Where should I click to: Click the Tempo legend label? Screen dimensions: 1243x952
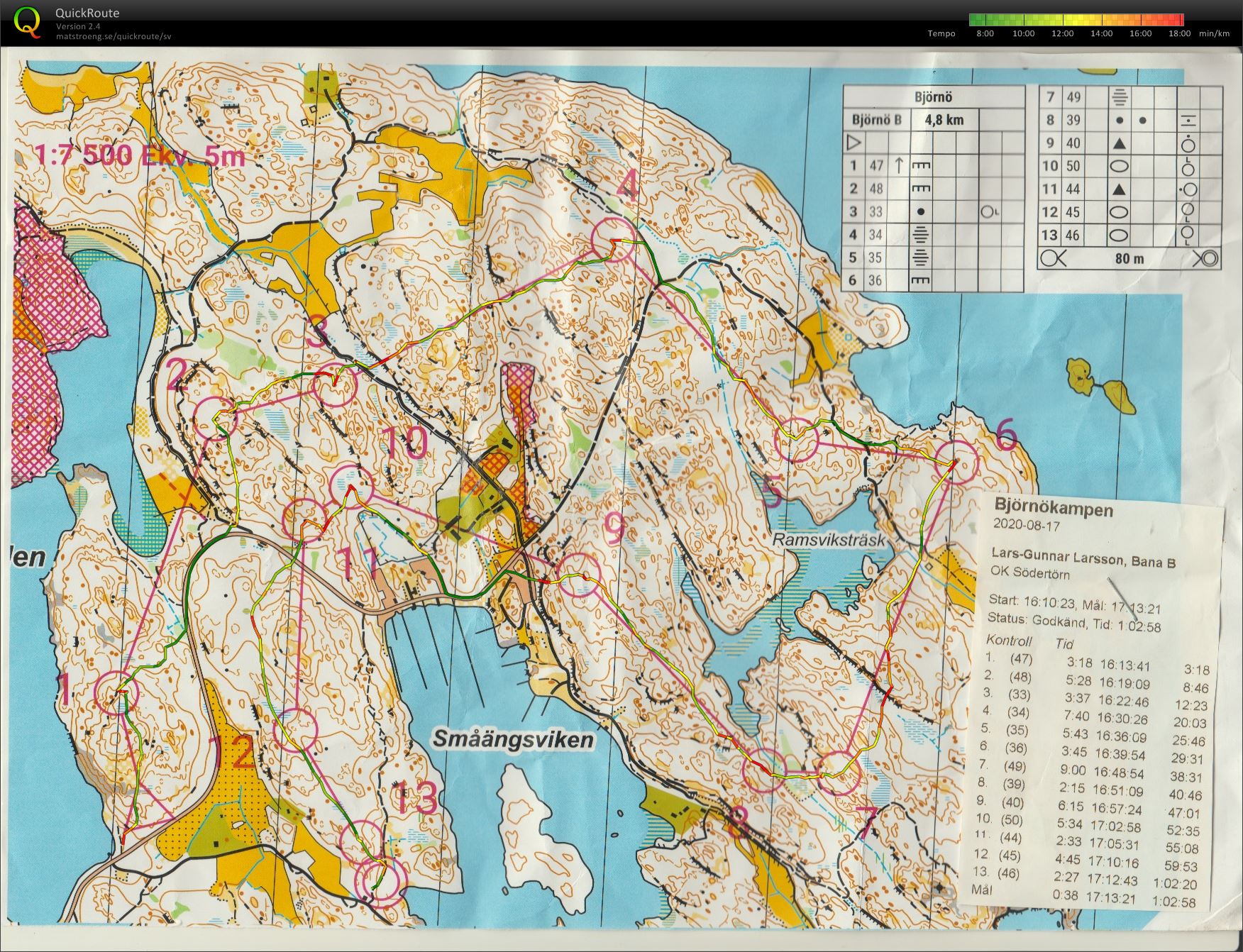point(941,33)
